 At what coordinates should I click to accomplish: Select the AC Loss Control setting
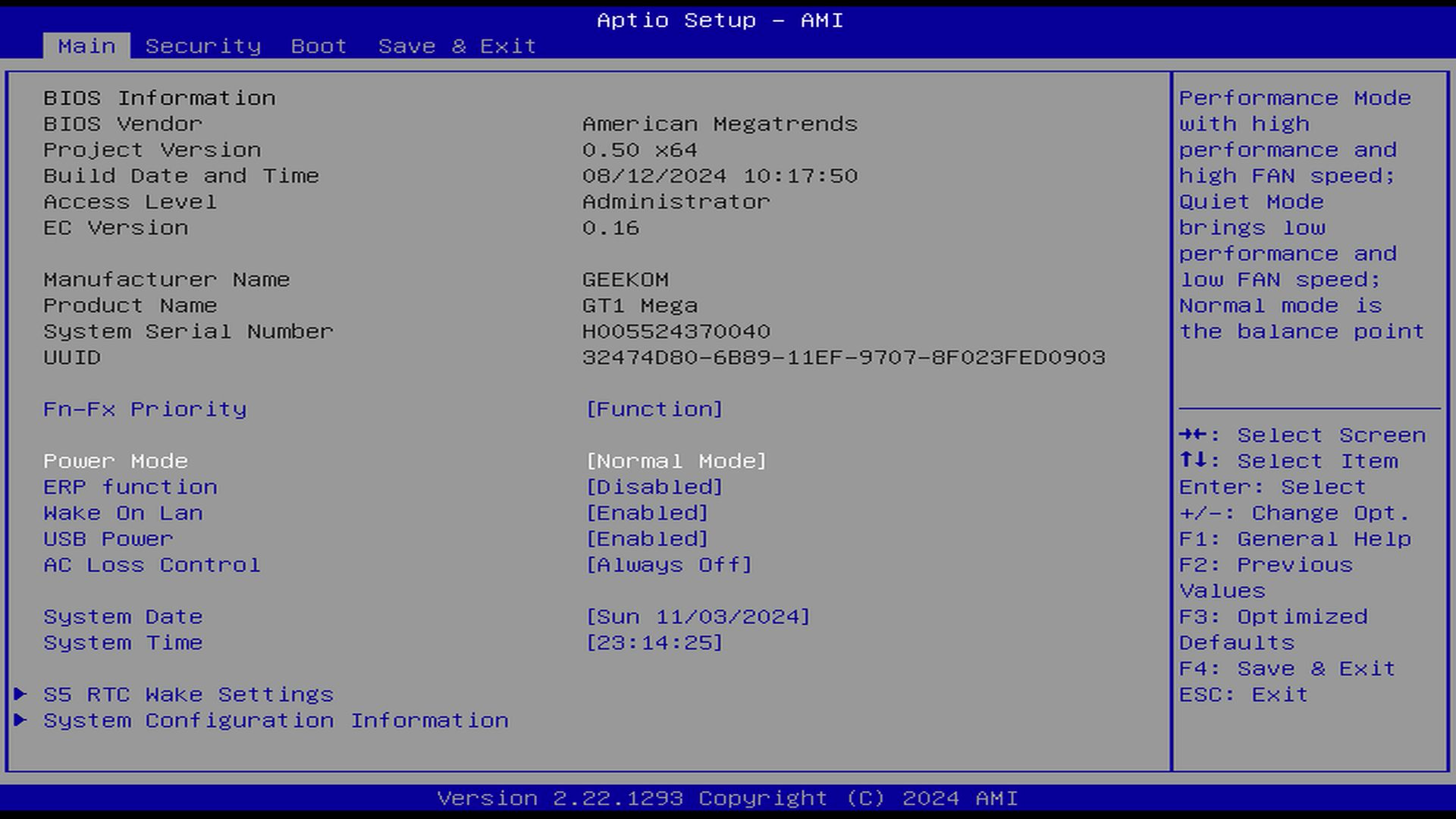(x=152, y=565)
